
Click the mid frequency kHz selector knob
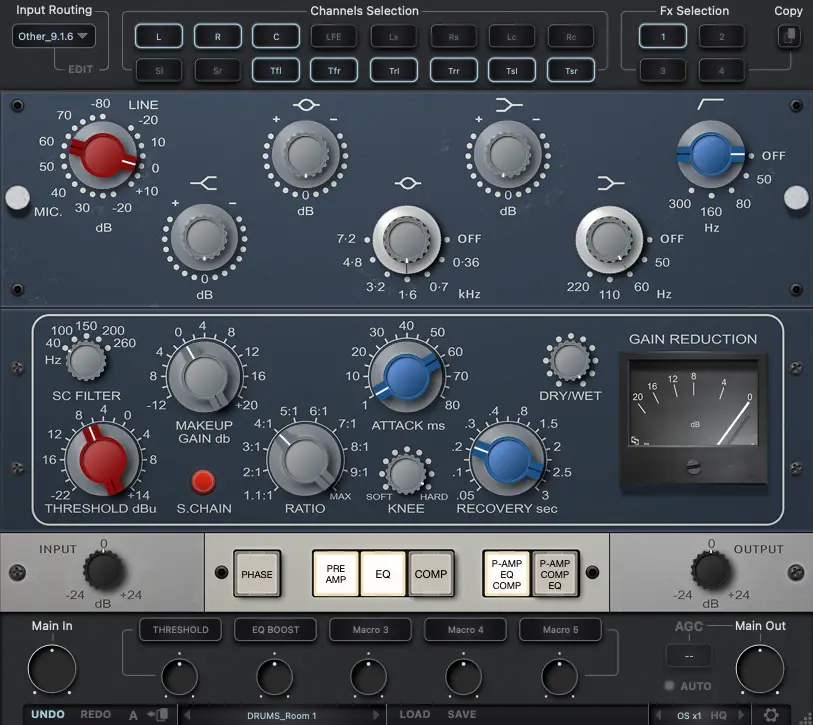[407, 240]
